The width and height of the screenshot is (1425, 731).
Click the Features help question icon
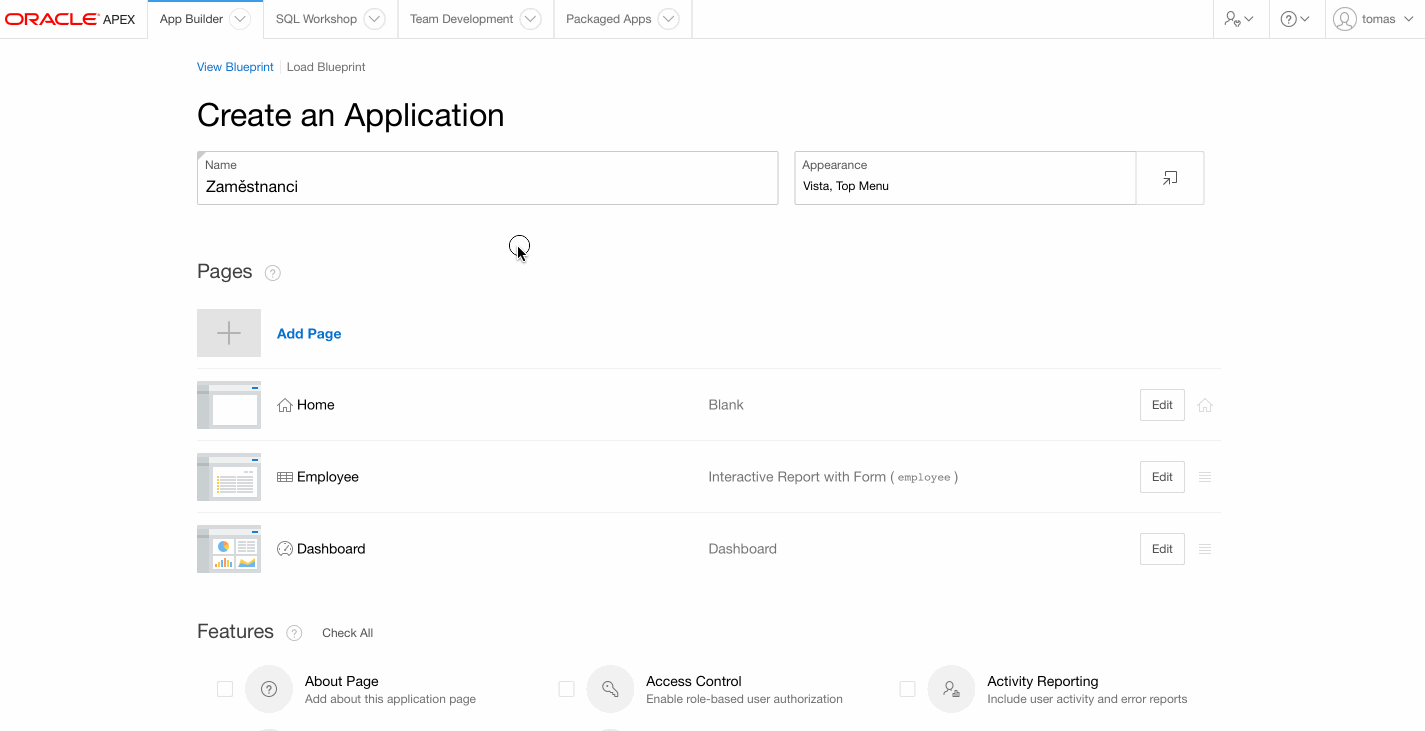point(294,633)
